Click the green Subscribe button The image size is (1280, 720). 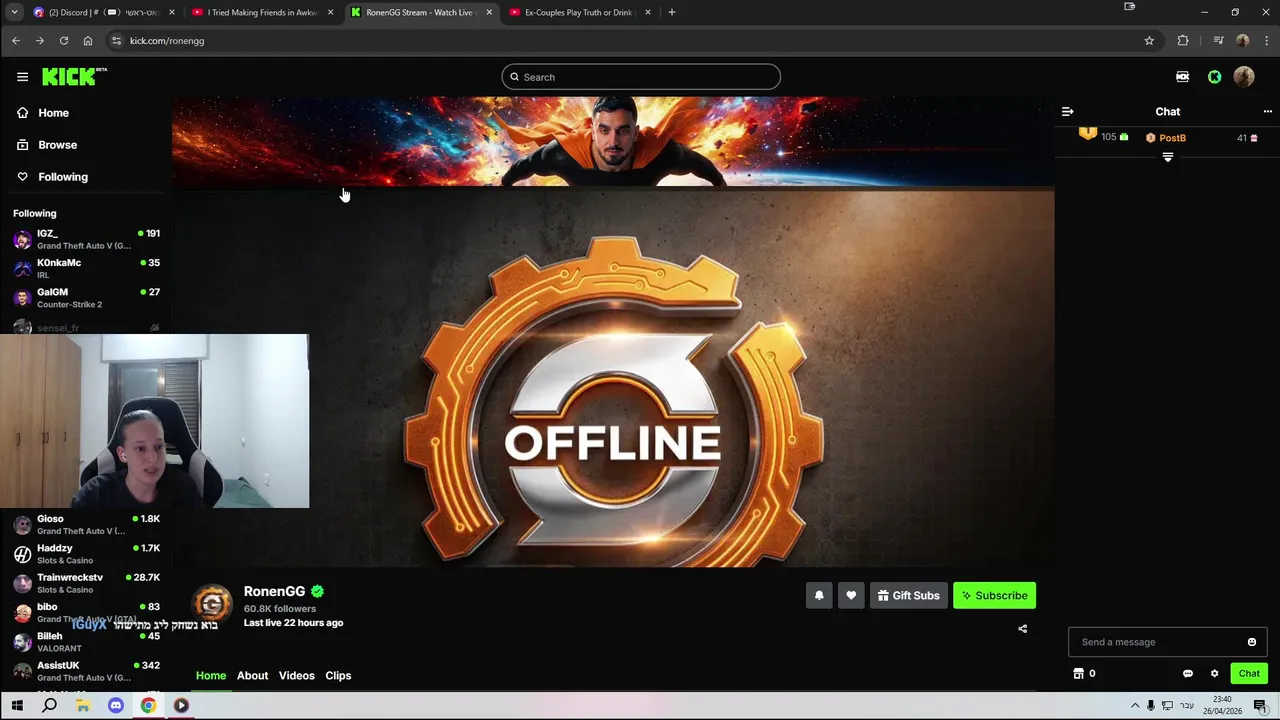tap(994, 595)
